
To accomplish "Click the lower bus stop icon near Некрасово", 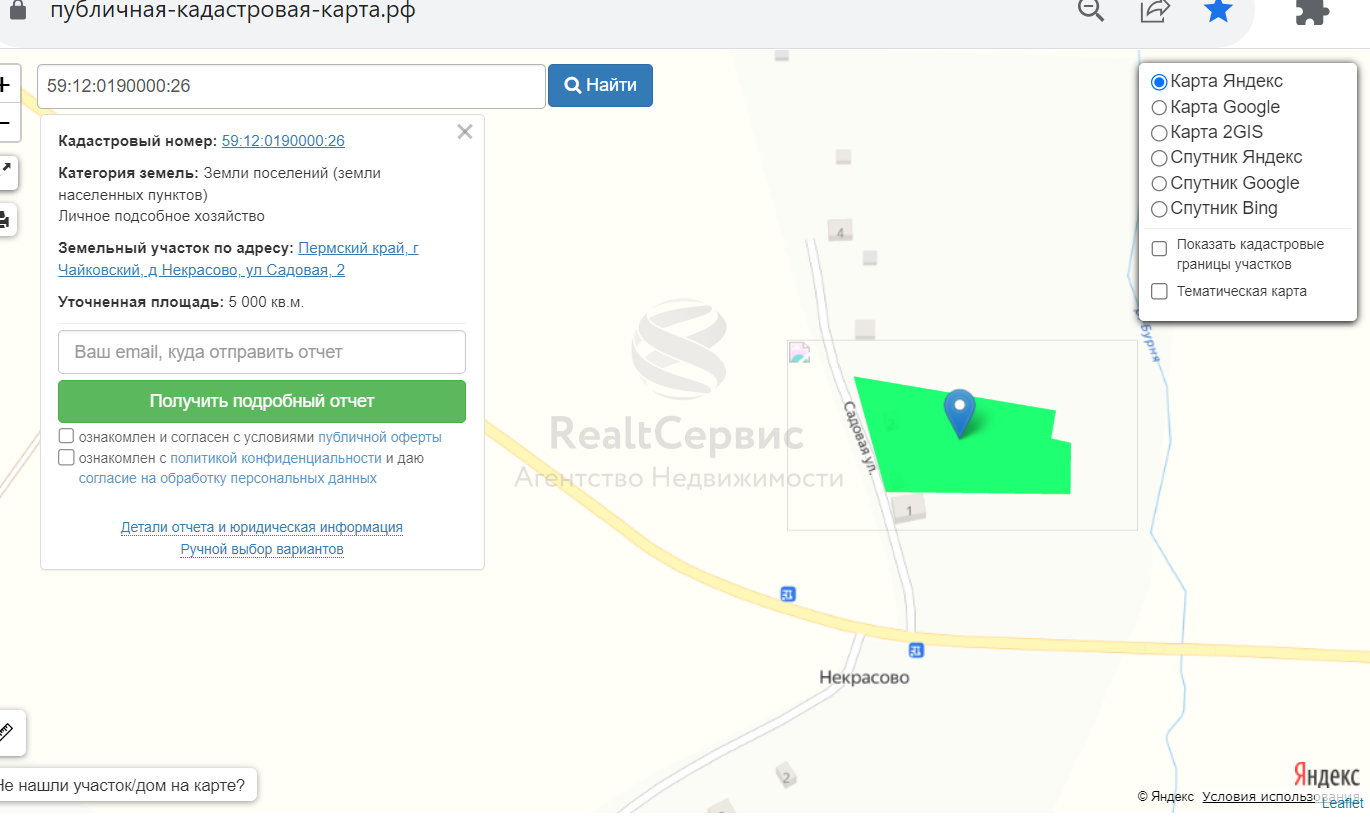I will 916,650.
